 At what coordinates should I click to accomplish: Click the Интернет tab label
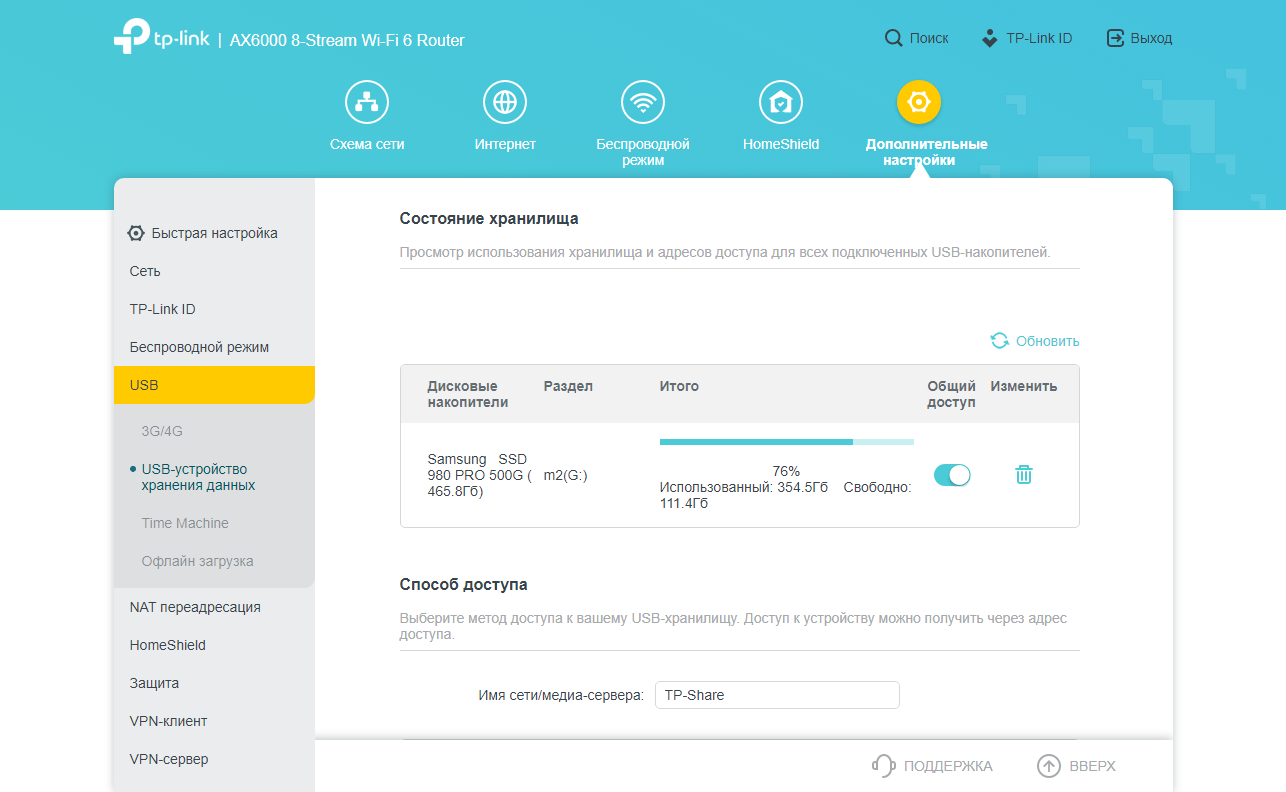click(x=505, y=144)
